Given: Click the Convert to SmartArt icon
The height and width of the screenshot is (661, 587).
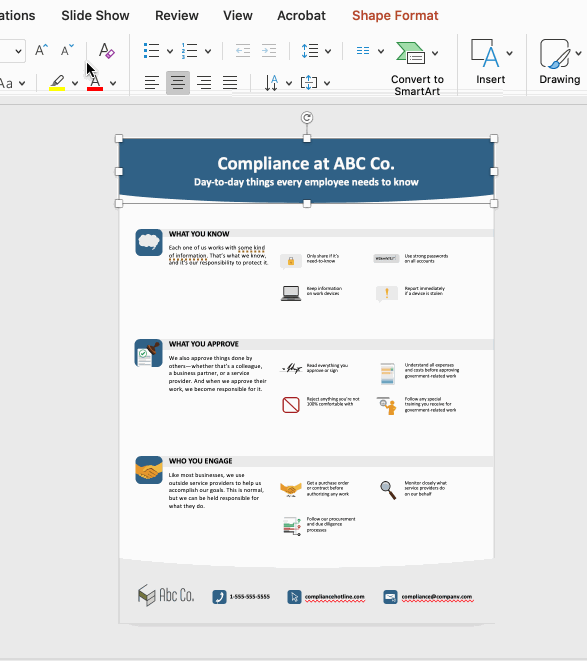Looking at the screenshot, I should 410,53.
